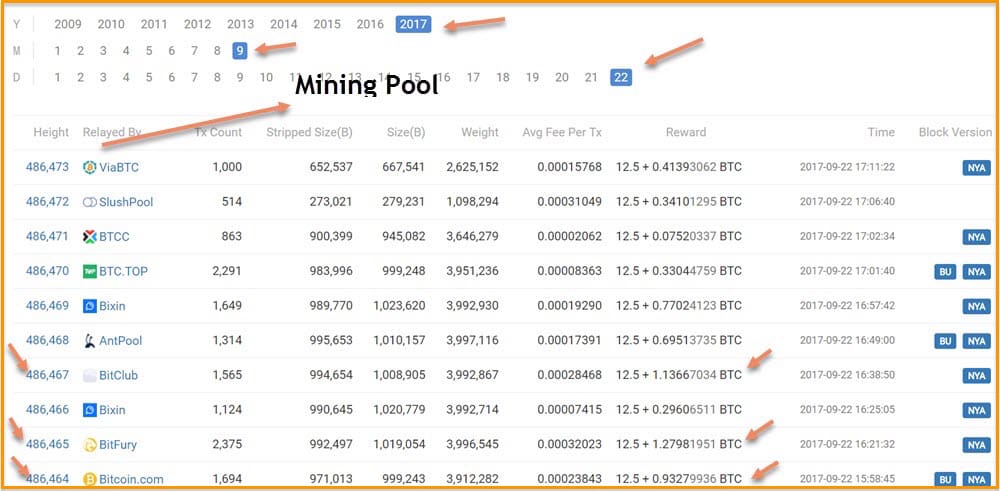Click the BTCC pool logo icon
This screenshot has height=491, width=1000.
(x=90, y=237)
